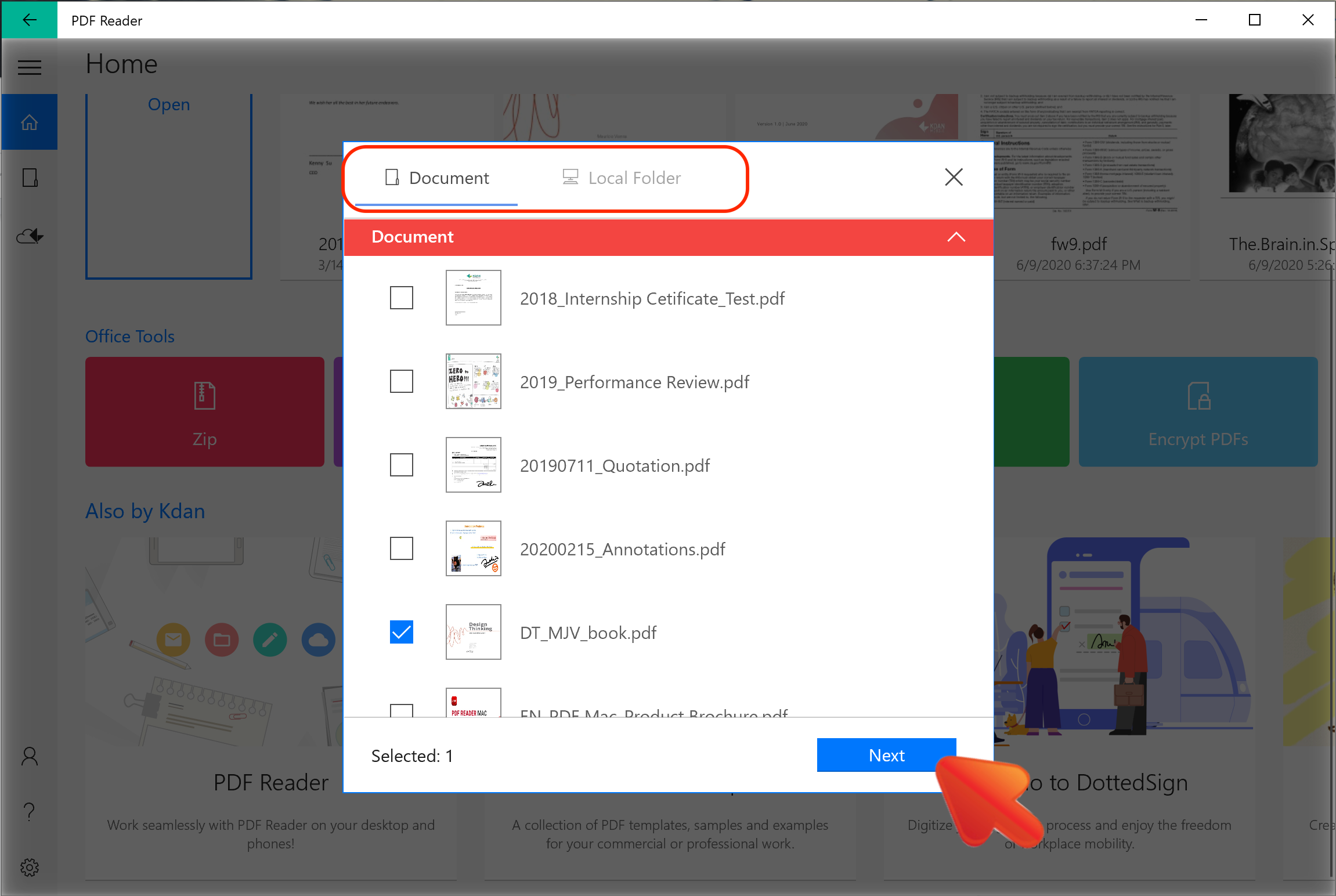Open the fw9.pdf recent file
Viewport: 1336px width, 896px height.
click(x=1078, y=186)
